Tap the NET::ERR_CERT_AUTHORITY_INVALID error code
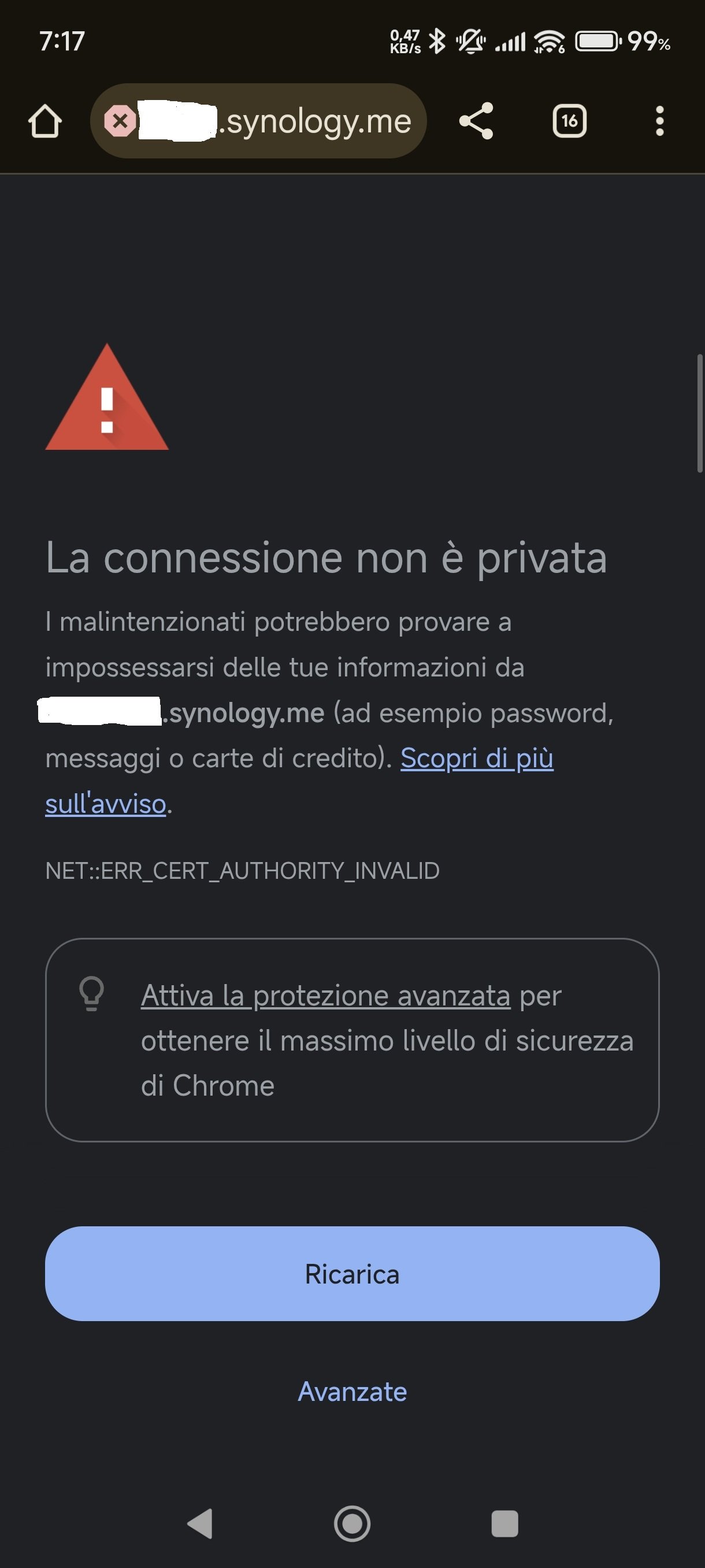705x1568 pixels. click(242, 871)
